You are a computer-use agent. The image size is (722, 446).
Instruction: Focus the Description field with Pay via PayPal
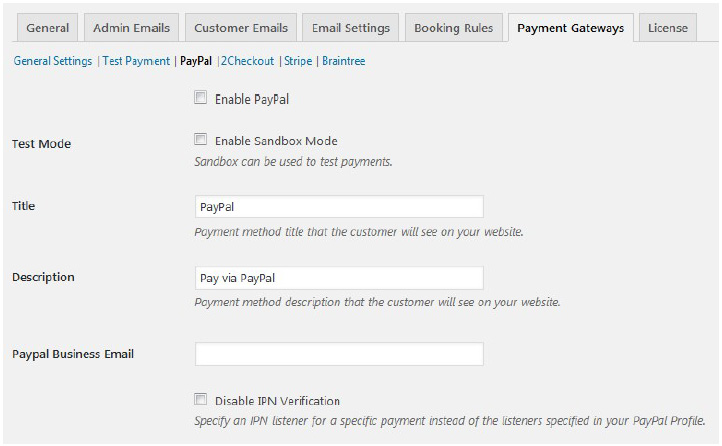(x=339, y=277)
